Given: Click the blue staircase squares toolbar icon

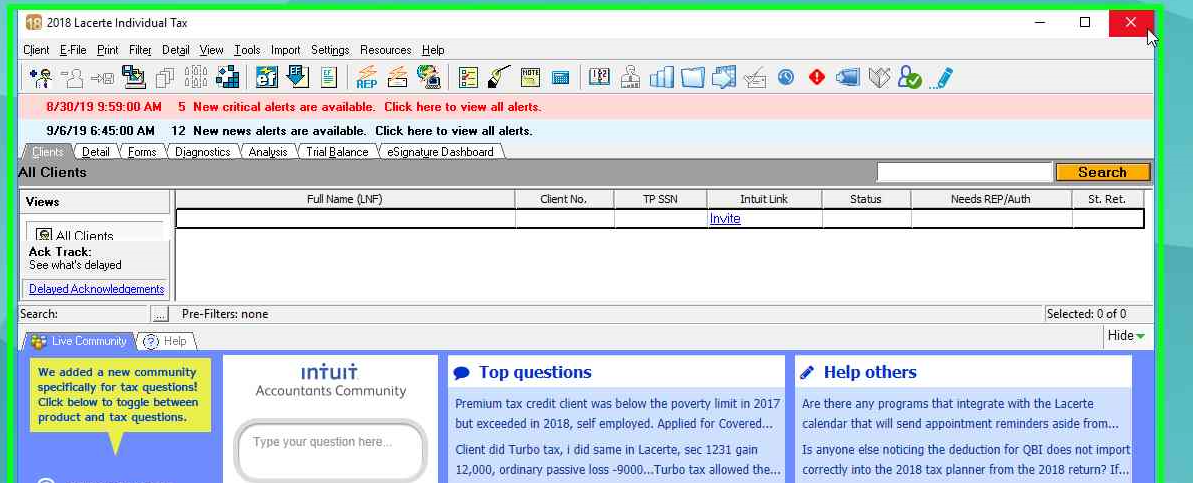Looking at the screenshot, I should pyautogui.click(x=227, y=78).
